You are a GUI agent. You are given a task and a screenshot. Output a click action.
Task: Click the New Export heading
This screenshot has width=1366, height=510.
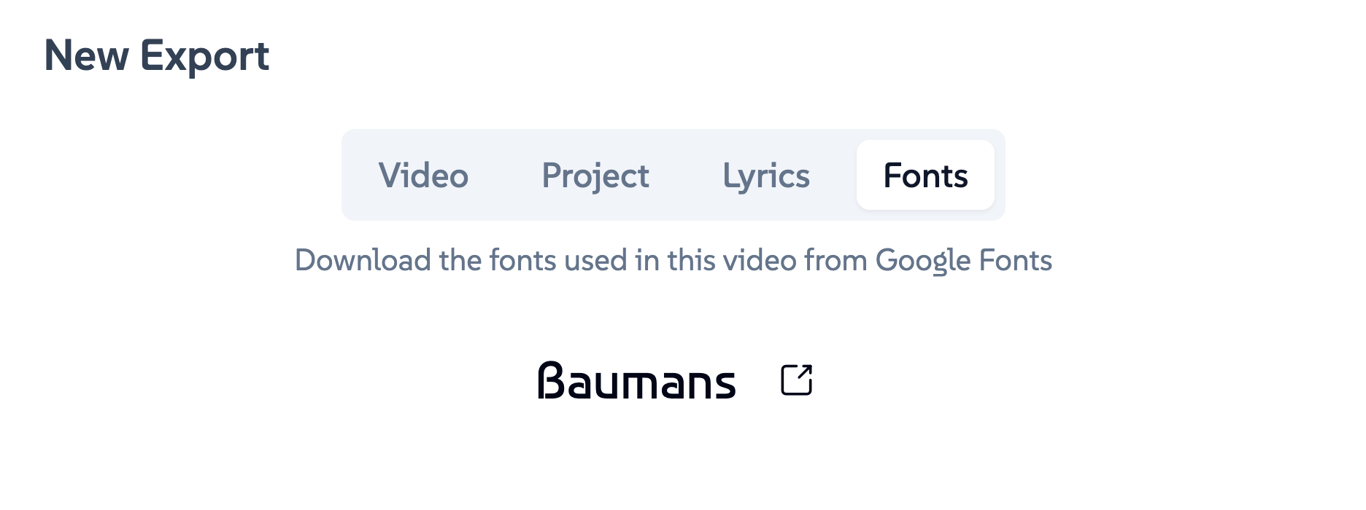click(157, 55)
